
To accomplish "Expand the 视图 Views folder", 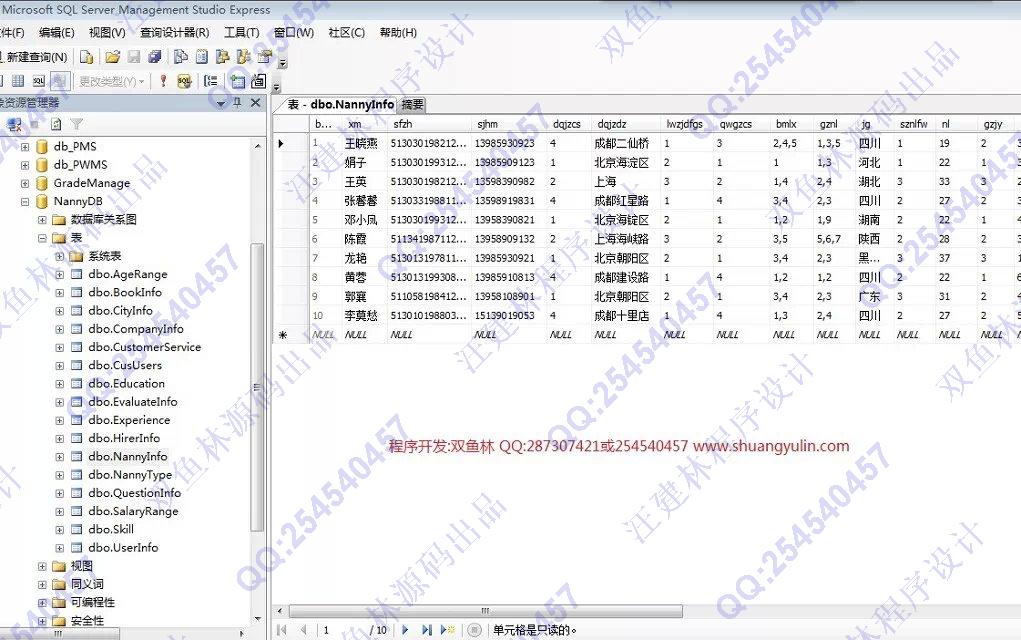I will [42, 566].
